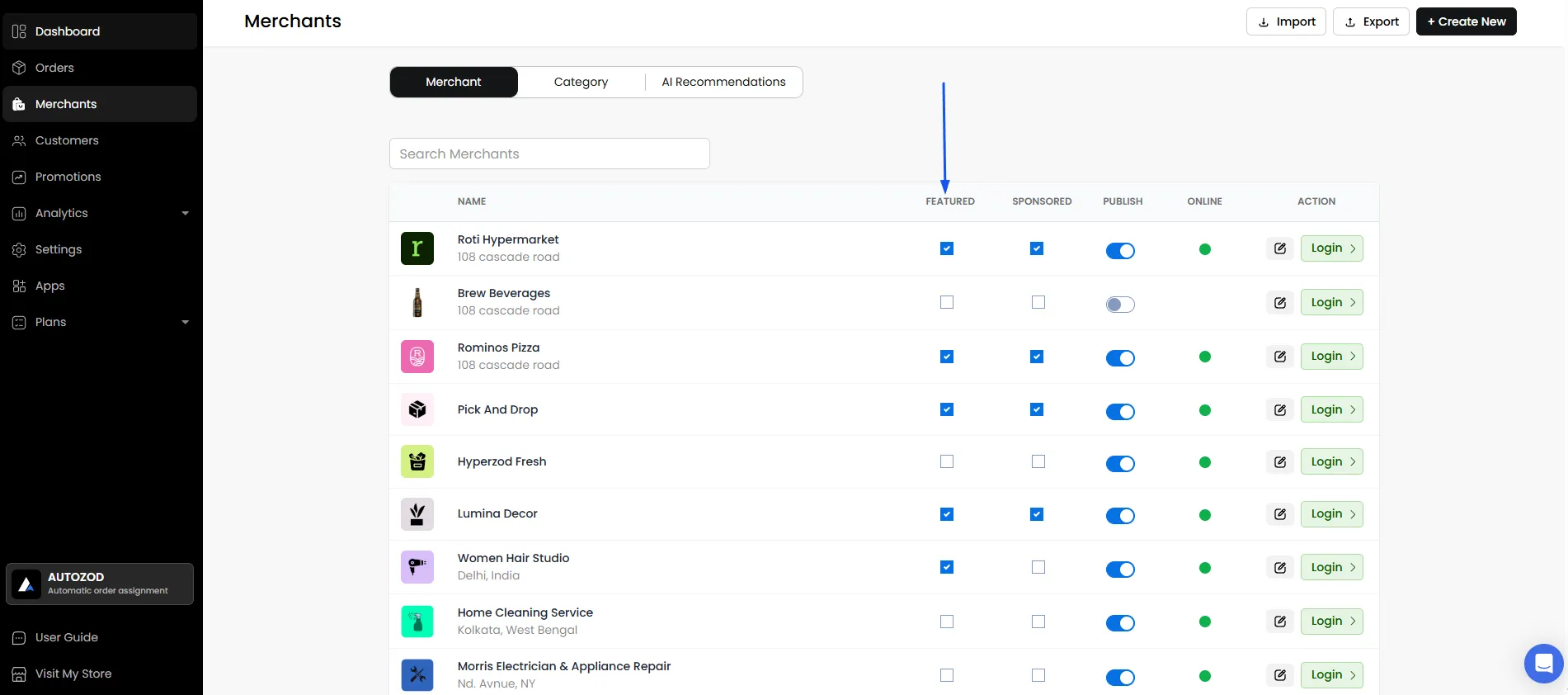Image resolution: width=1568 pixels, height=695 pixels.
Task: Open the chat support bubble icon
Action: (1544, 663)
